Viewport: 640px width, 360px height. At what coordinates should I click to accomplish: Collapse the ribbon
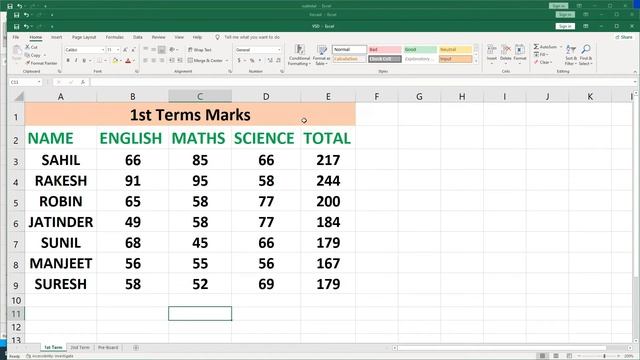[x=635, y=71]
